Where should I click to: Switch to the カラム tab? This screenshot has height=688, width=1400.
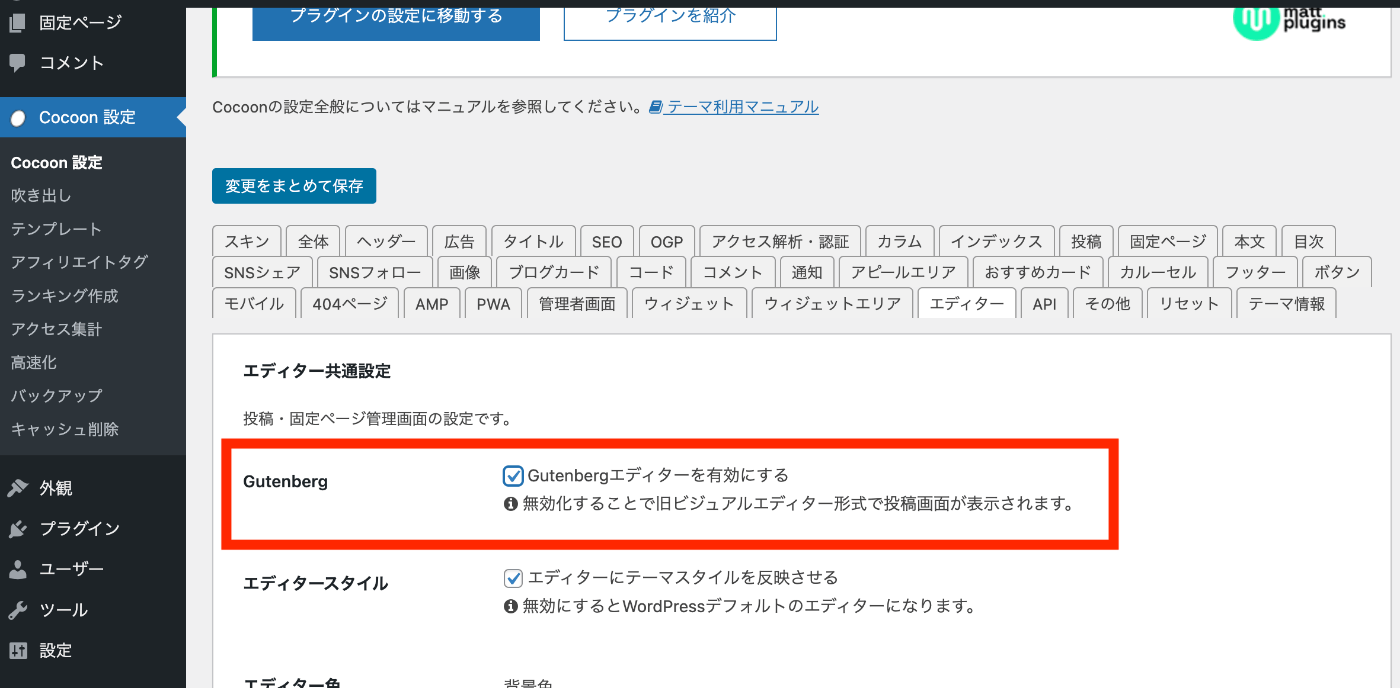coord(900,241)
